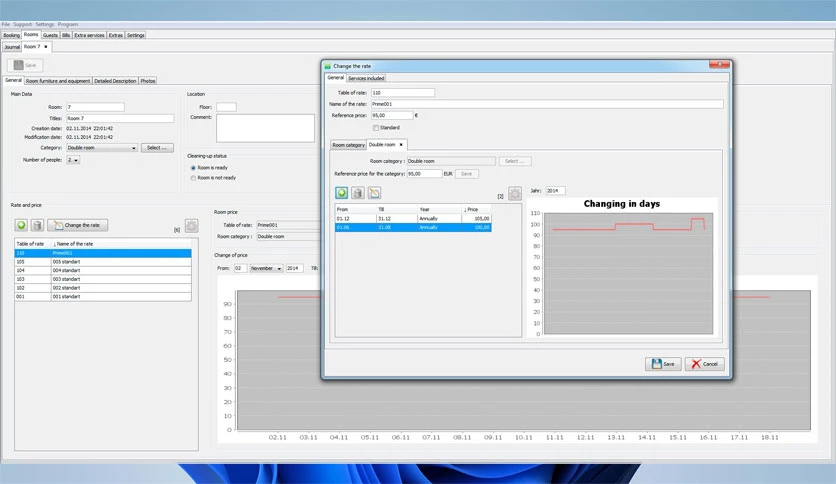Image resolution: width=836 pixels, height=484 pixels.
Task: Select the Room is ready option
Action: click(x=193, y=168)
